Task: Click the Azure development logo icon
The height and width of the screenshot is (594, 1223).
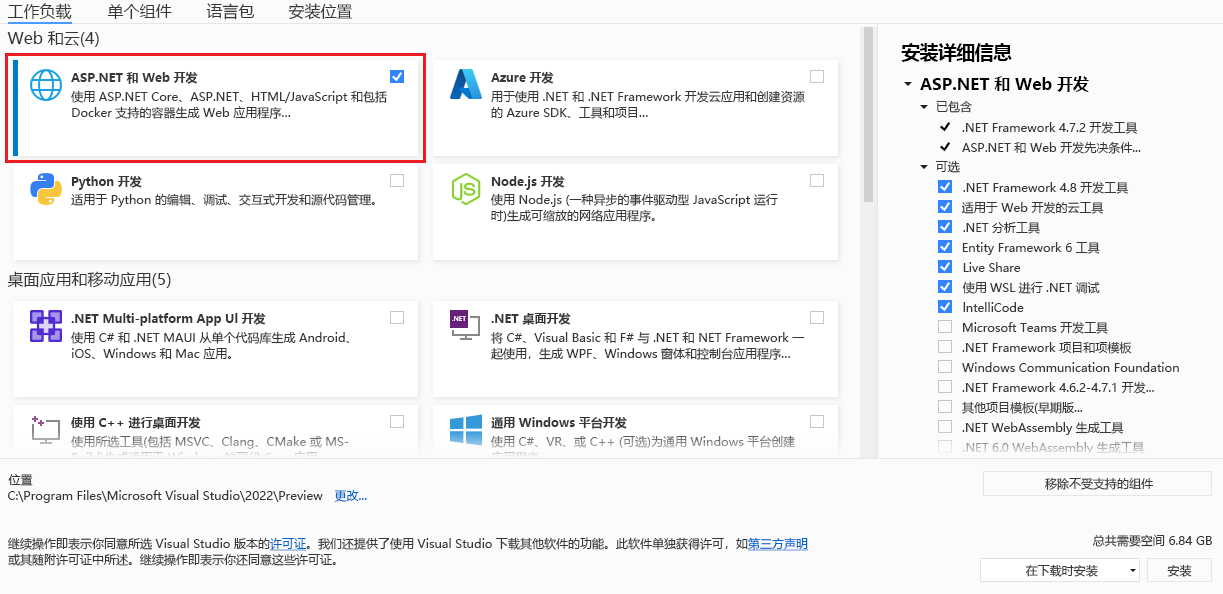Action: [x=466, y=84]
